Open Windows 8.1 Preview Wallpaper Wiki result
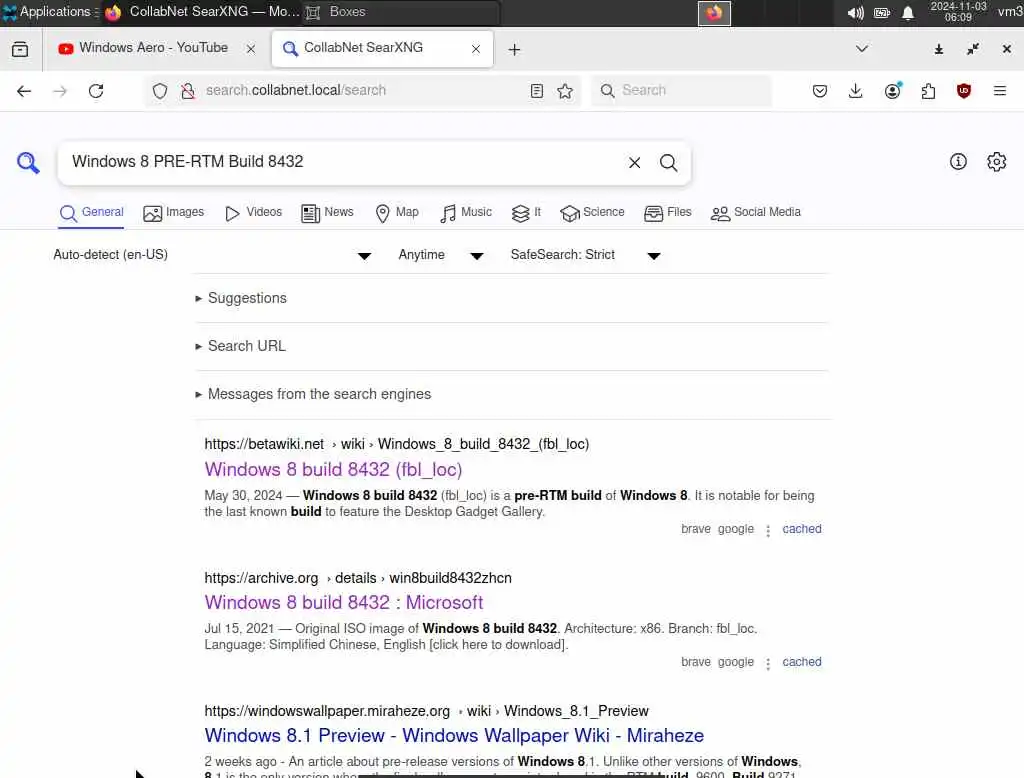Screen dimensions: 1024x778 tap(454, 736)
